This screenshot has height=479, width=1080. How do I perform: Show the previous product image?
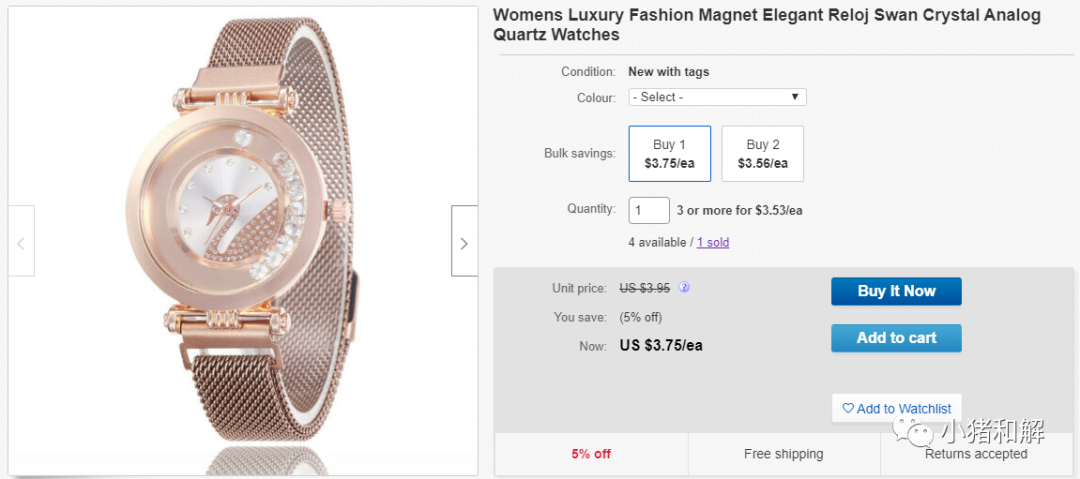[21, 241]
